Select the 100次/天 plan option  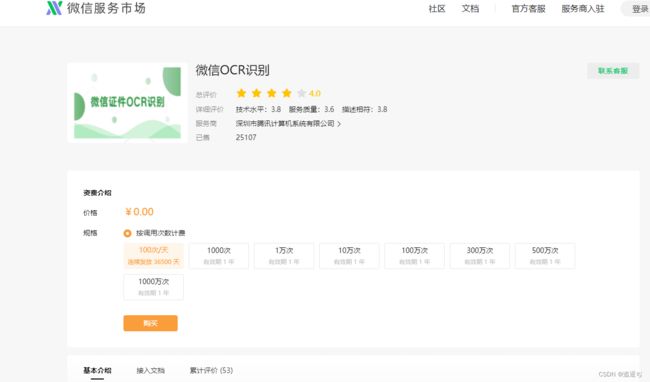point(153,256)
